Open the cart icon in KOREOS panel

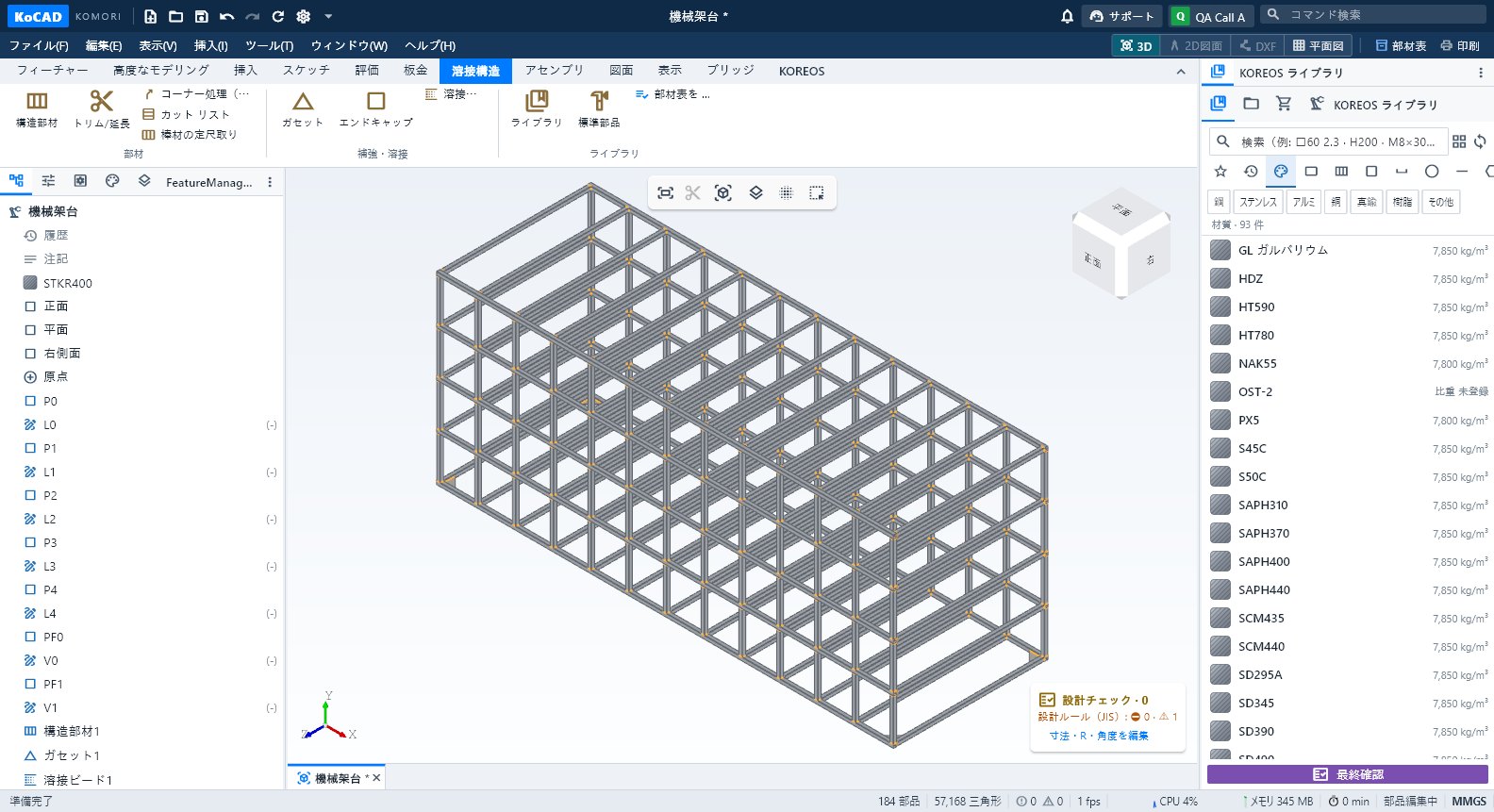point(1283,104)
